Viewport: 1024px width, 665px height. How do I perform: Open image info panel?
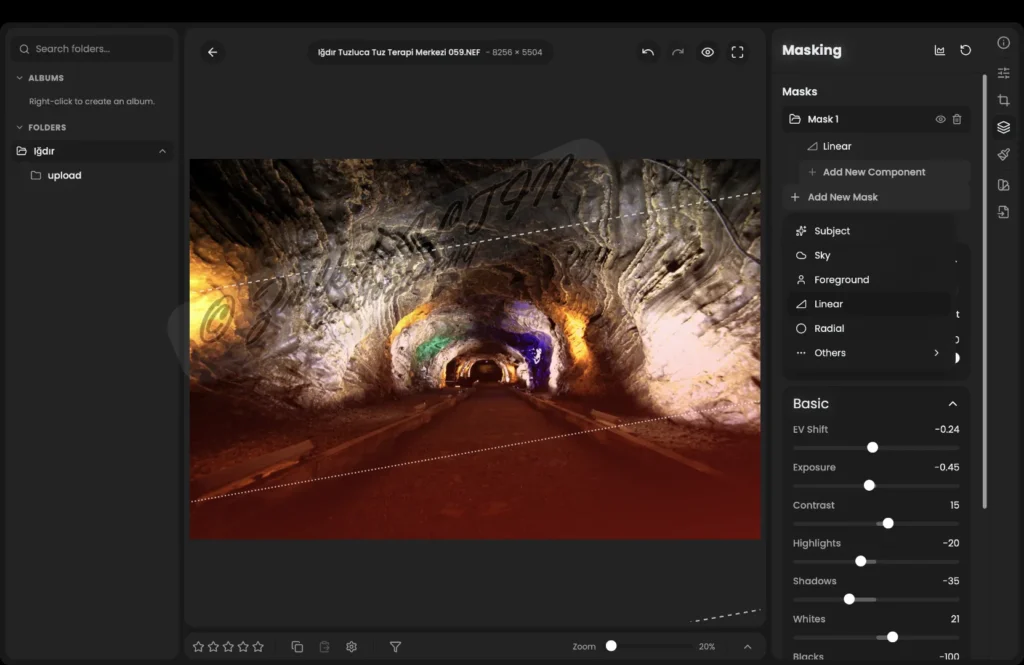pos(1004,42)
